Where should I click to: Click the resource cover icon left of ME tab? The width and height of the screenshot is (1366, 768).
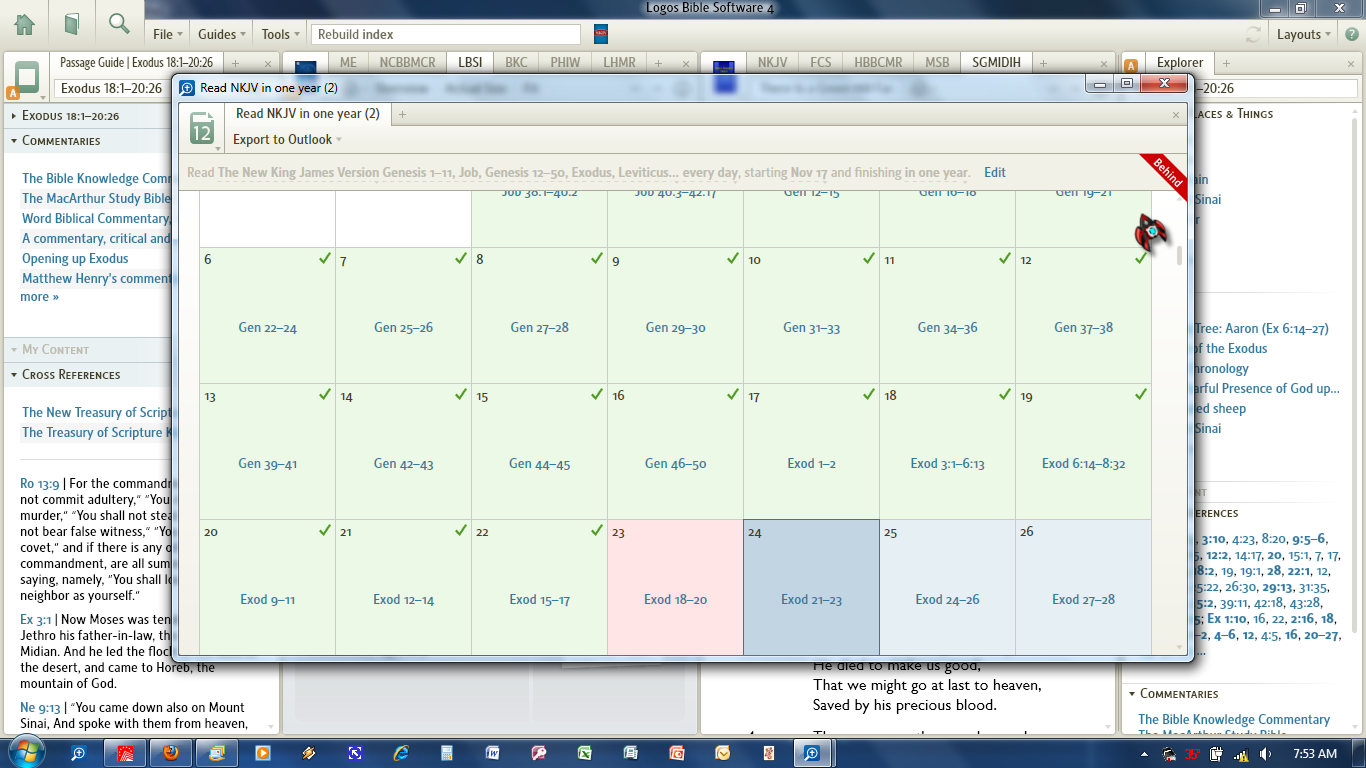[306, 68]
